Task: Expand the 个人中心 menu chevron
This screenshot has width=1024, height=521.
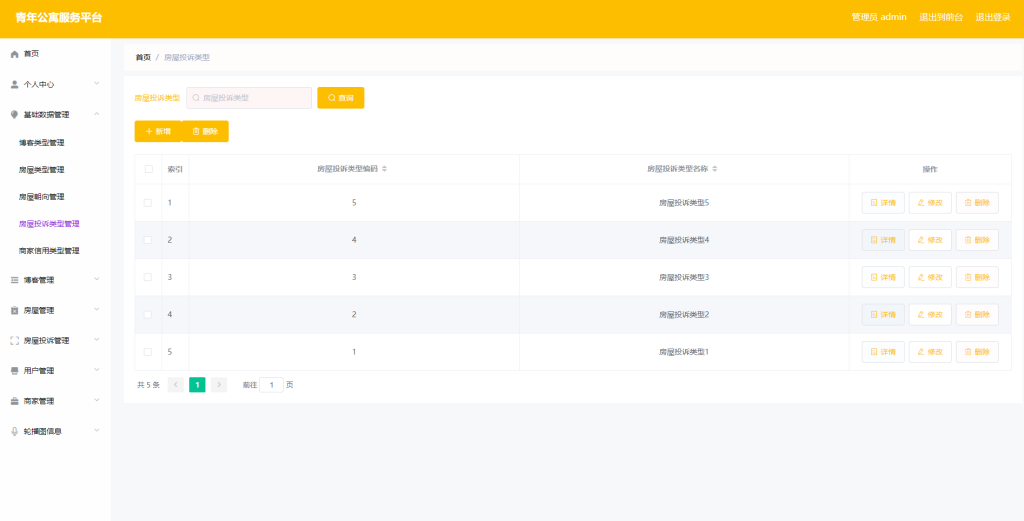Action: pyautogui.click(x=97, y=84)
